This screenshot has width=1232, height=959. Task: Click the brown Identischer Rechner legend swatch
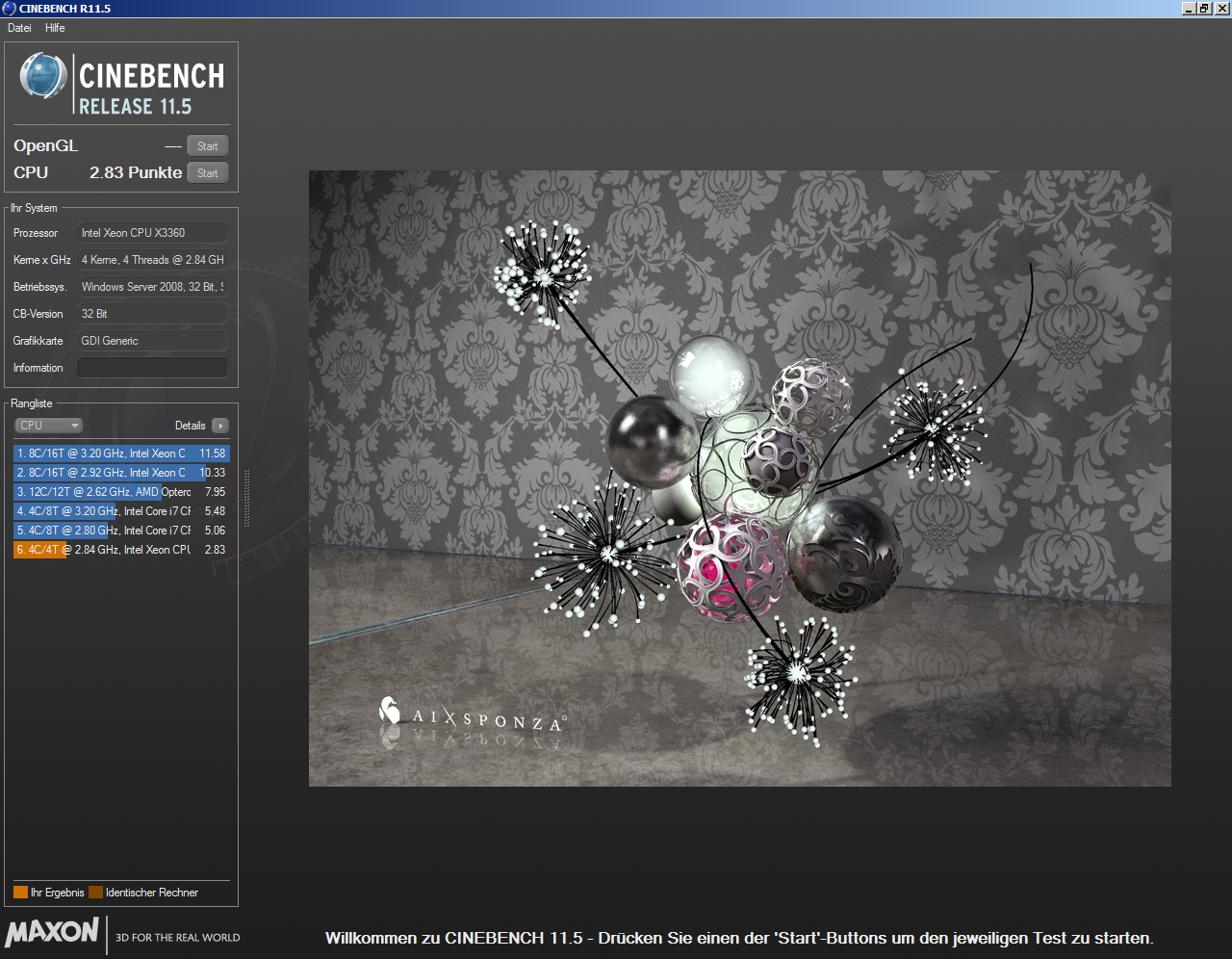95,893
